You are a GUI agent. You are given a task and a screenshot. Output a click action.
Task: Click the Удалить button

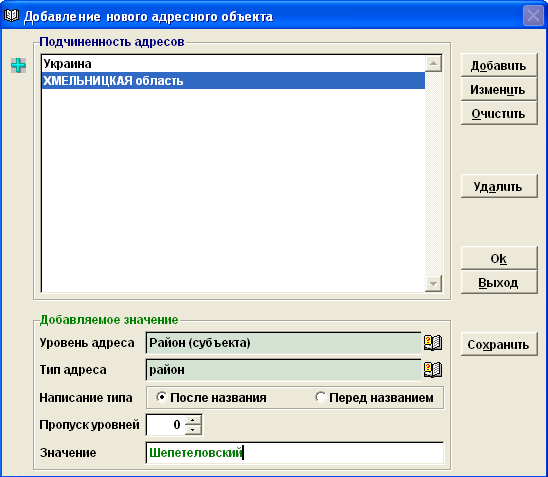[499, 186]
